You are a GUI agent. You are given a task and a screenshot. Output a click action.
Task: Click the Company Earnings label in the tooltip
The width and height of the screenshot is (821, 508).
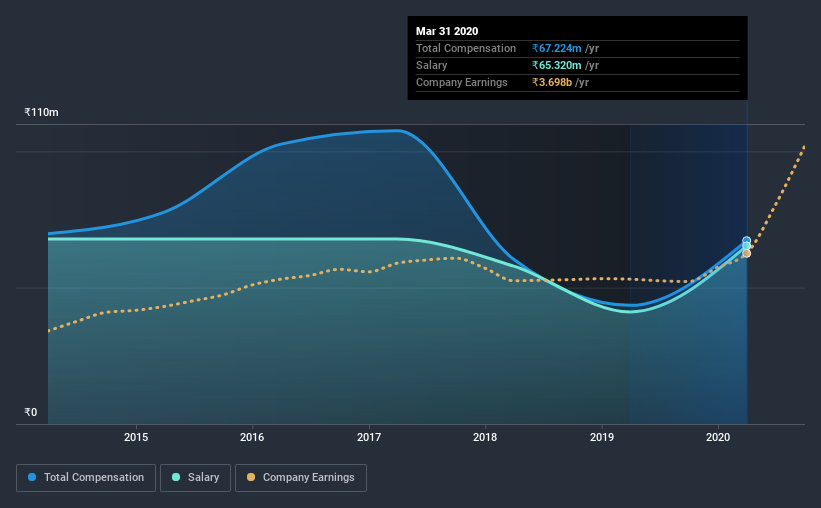click(462, 82)
